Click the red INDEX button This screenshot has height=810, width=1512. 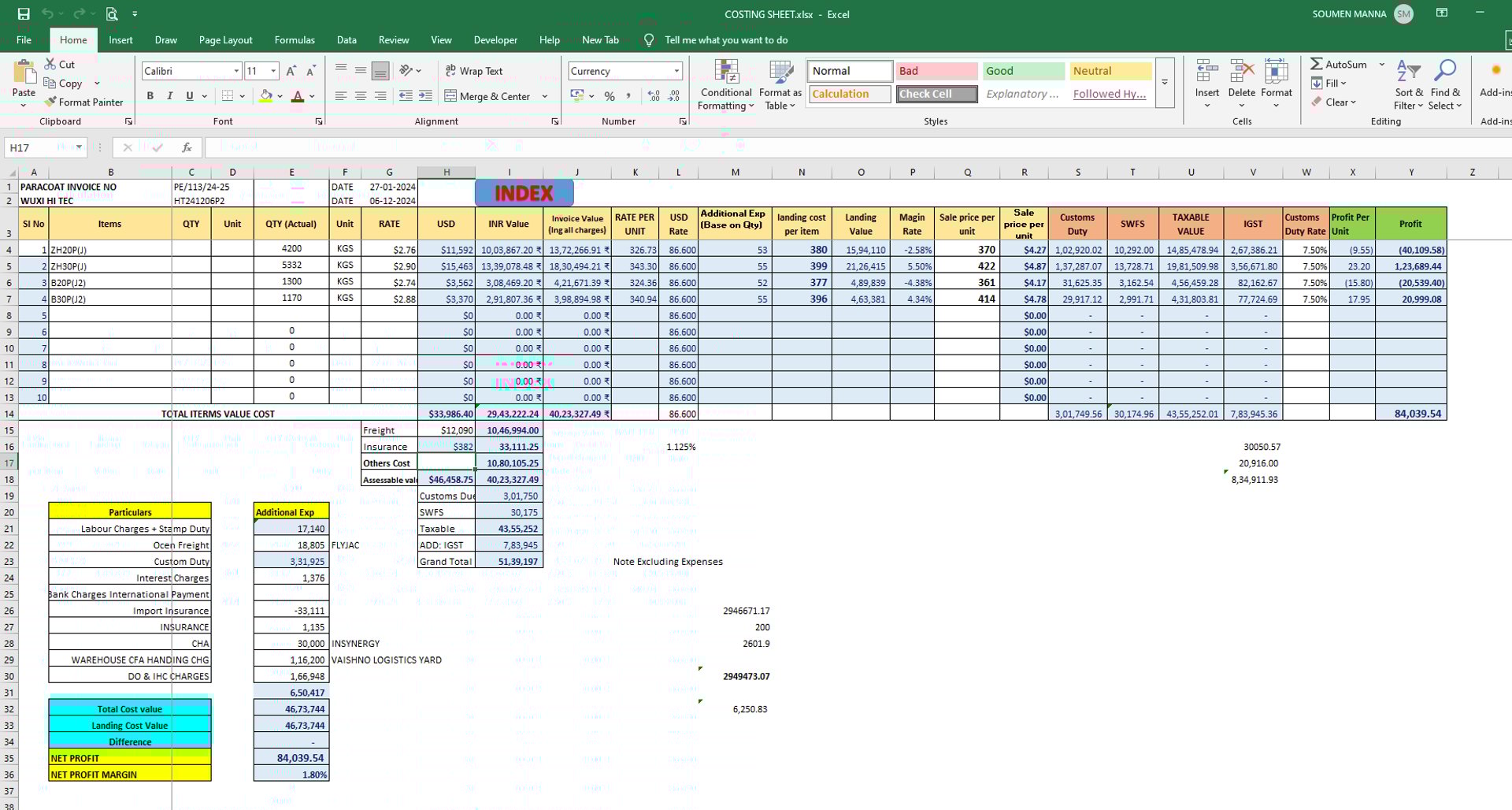524,193
